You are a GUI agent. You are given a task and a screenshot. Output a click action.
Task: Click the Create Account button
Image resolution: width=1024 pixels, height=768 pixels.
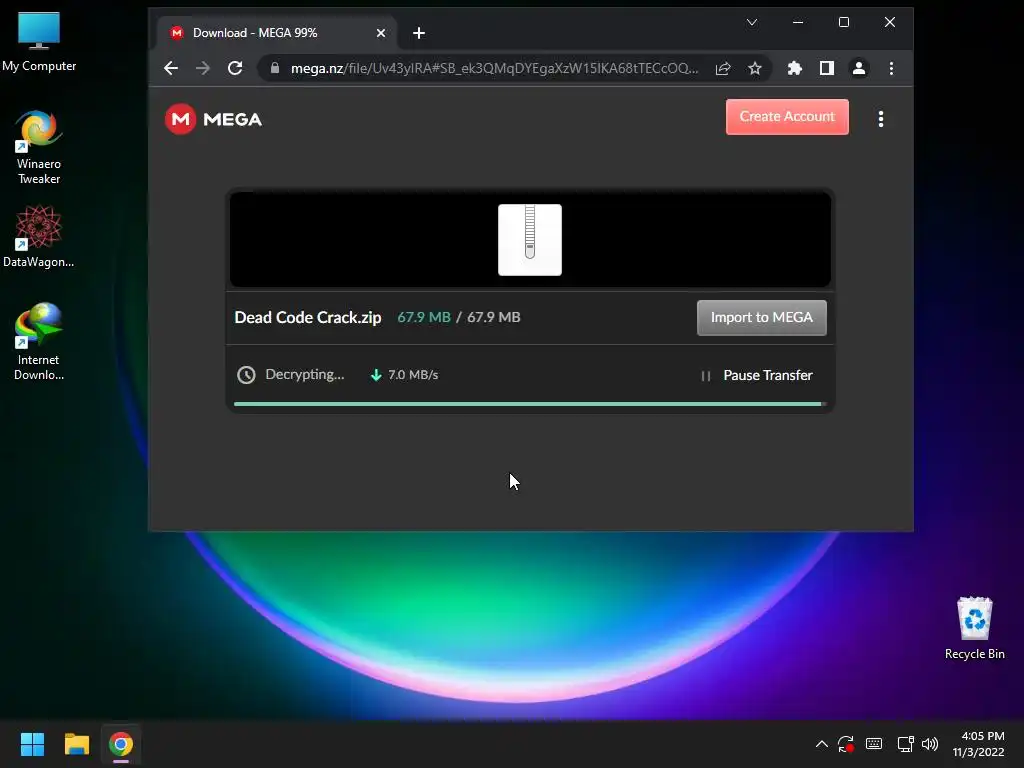click(x=787, y=117)
